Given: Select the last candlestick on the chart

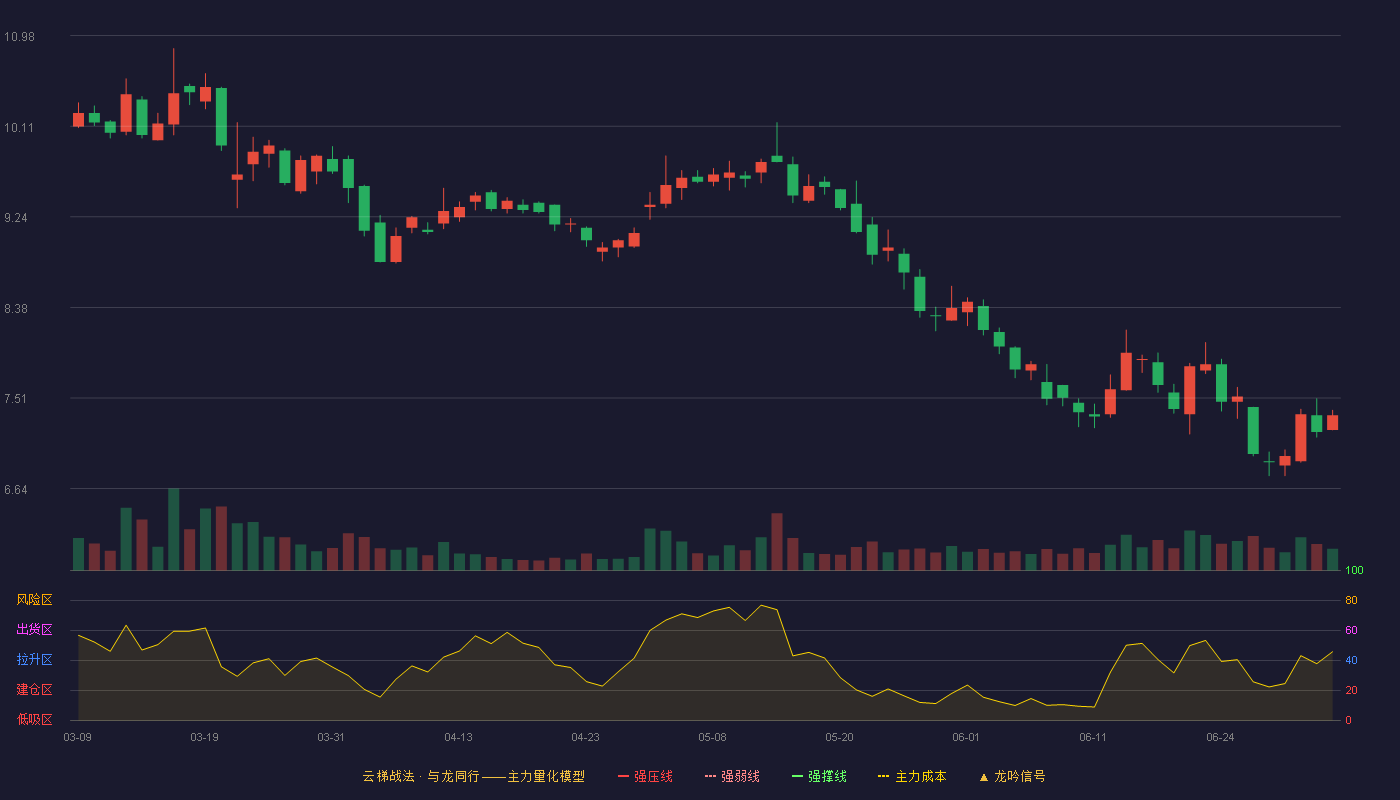Looking at the screenshot, I should 1332,421.
